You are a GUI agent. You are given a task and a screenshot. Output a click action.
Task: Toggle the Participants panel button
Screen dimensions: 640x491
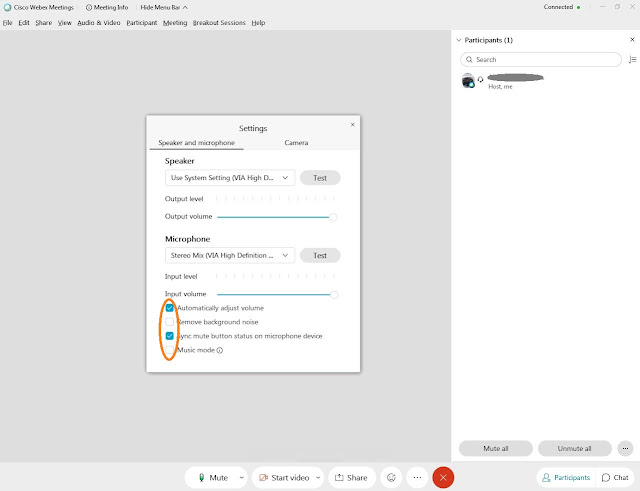(x=566, y=478)
